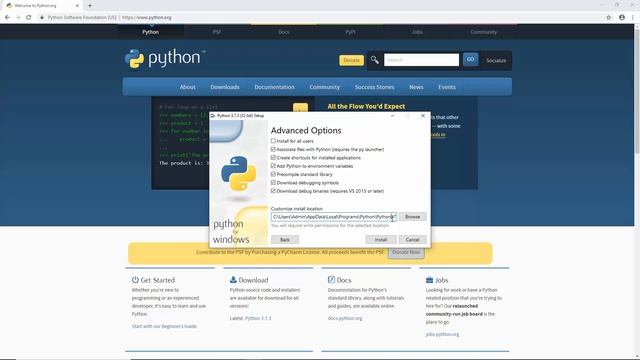Select the Python top tab
This screenshot has width=640, height=360.
click(x=151, y=32)
